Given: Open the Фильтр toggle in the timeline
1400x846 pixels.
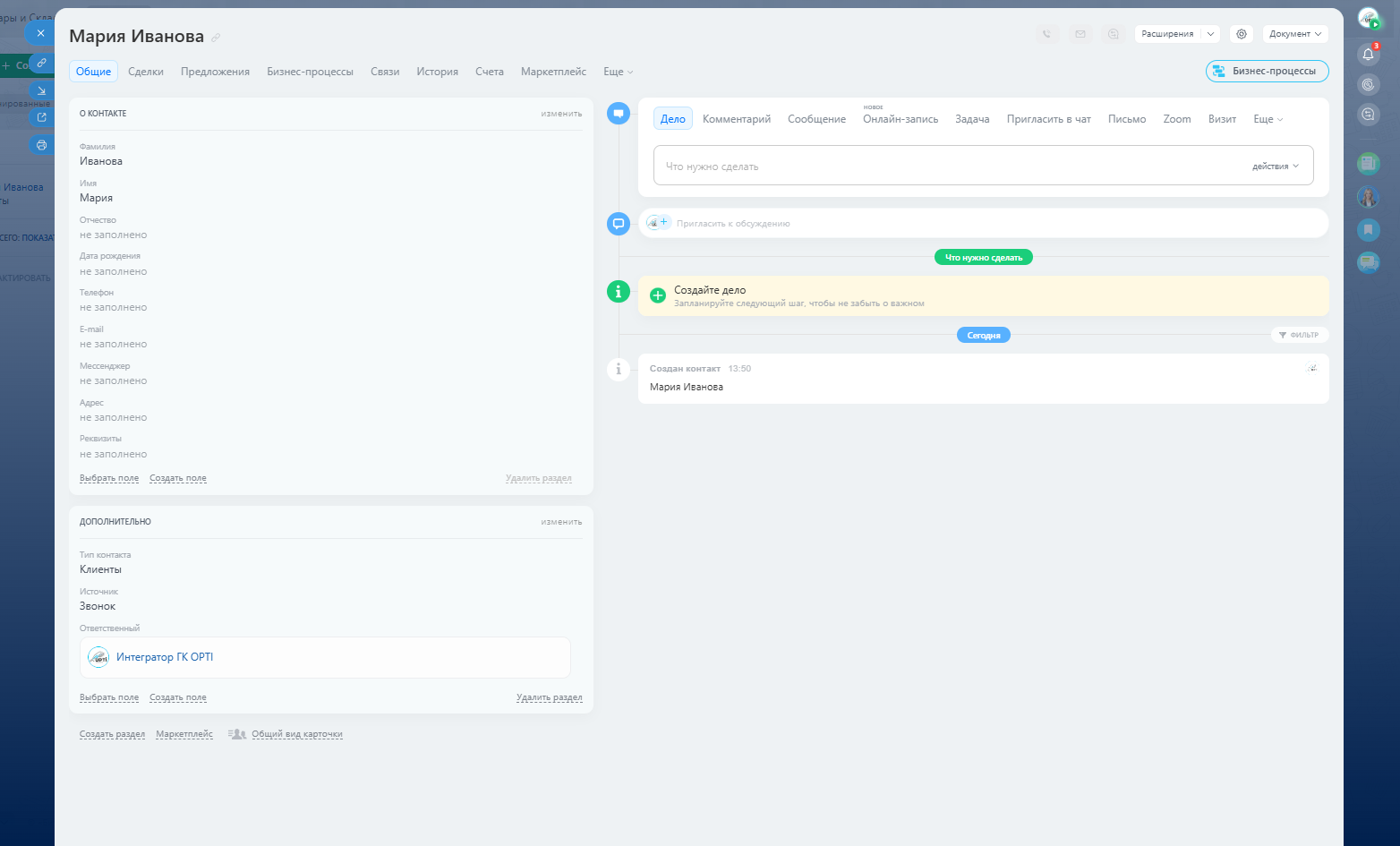Looking at the screenshot, I should coord(1299,335).
